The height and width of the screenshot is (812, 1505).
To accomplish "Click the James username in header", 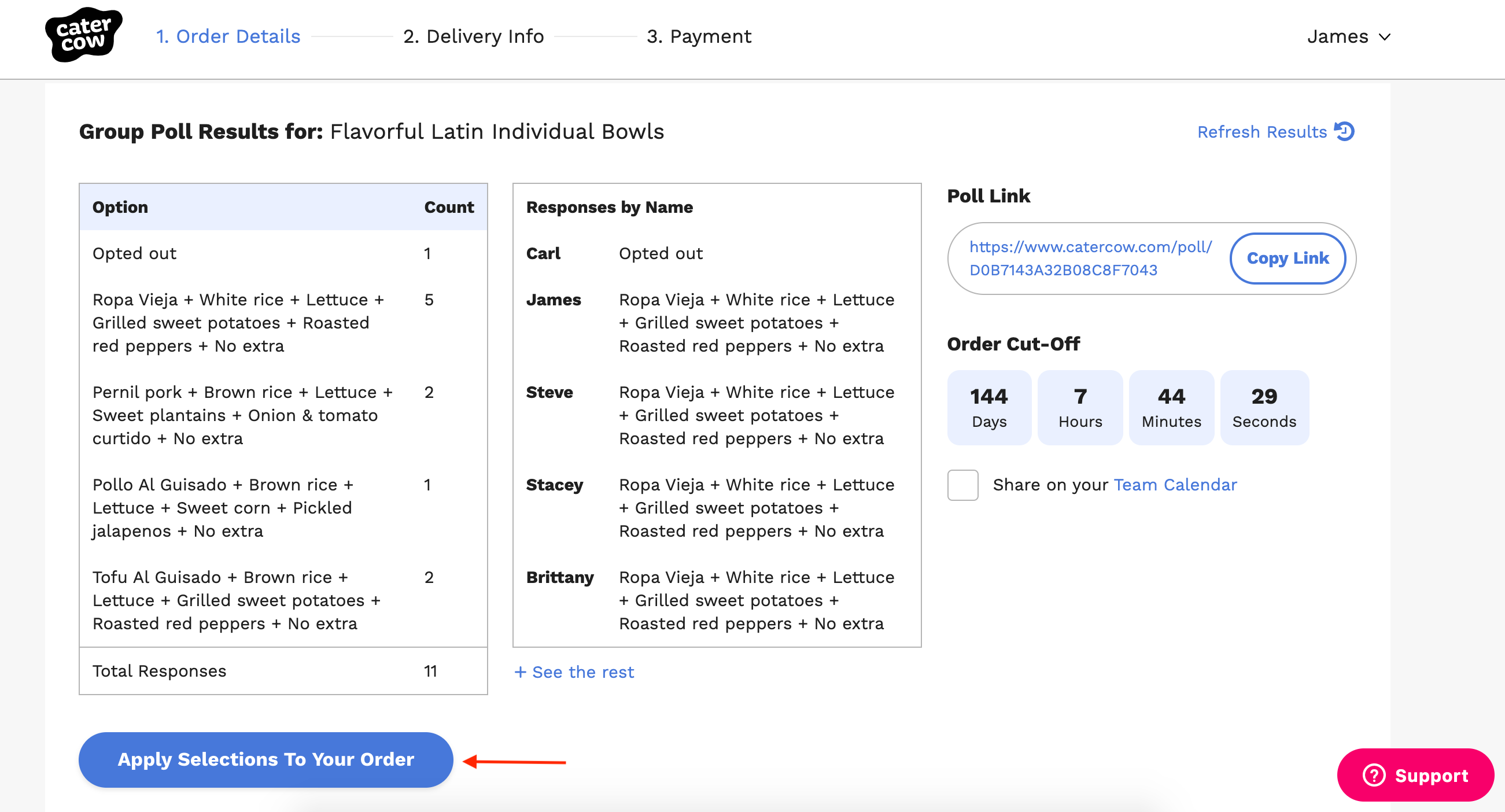I will (x=1337, y=37).
